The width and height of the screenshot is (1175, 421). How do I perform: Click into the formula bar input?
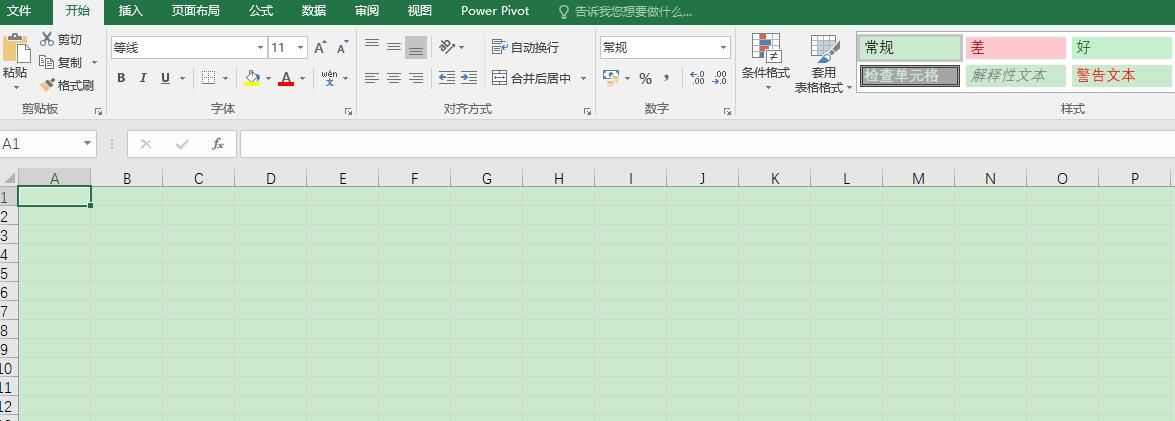(707, 144)
